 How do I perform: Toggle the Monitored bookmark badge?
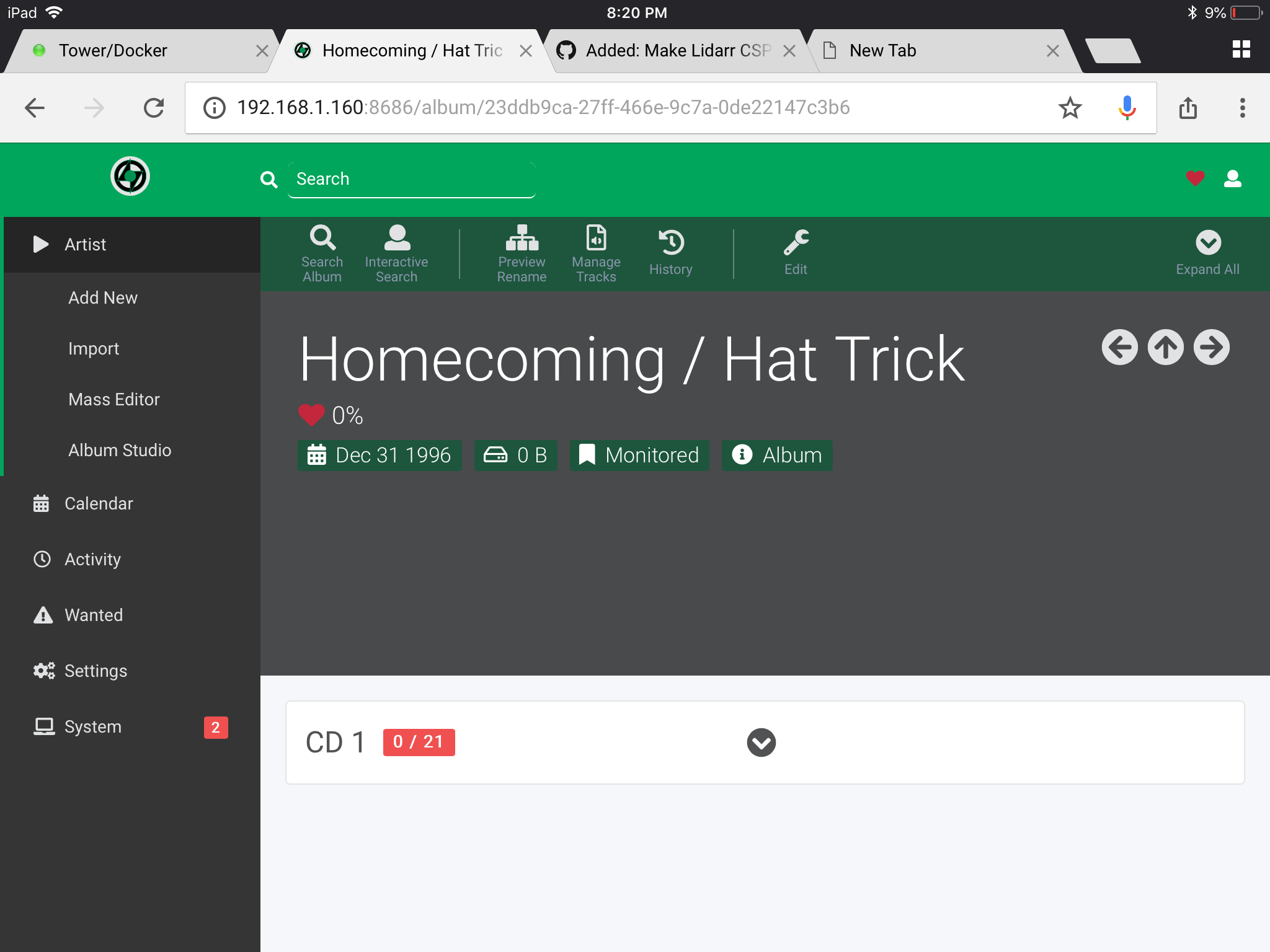639,455
